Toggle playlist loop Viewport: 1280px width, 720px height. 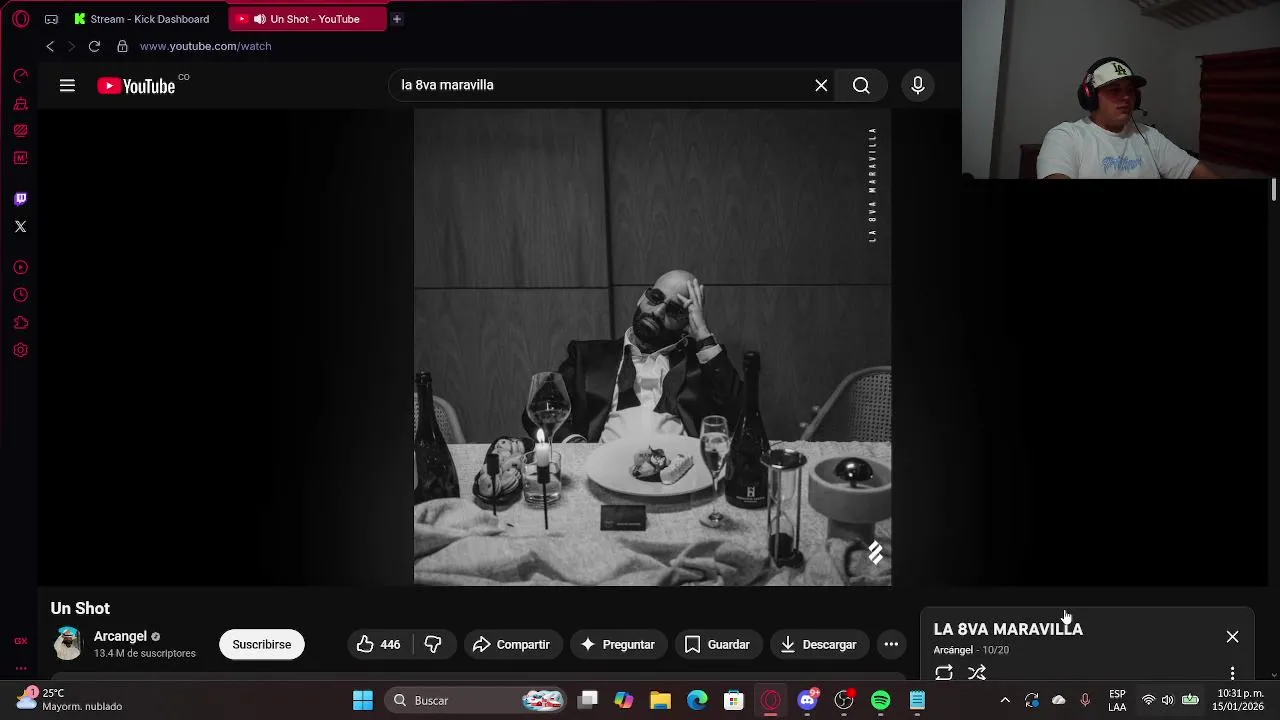pyautogui.click(x=944, y=672)
